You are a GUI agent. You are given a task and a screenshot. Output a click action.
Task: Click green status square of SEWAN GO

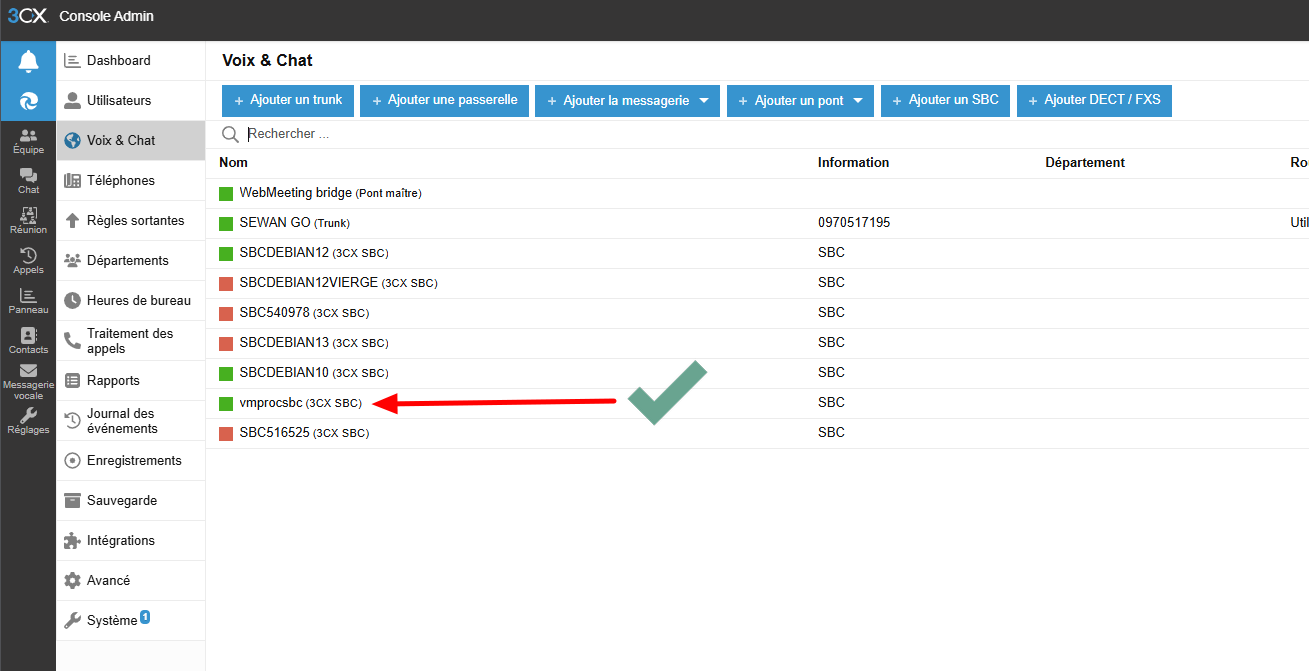click(x=226, y=223)
